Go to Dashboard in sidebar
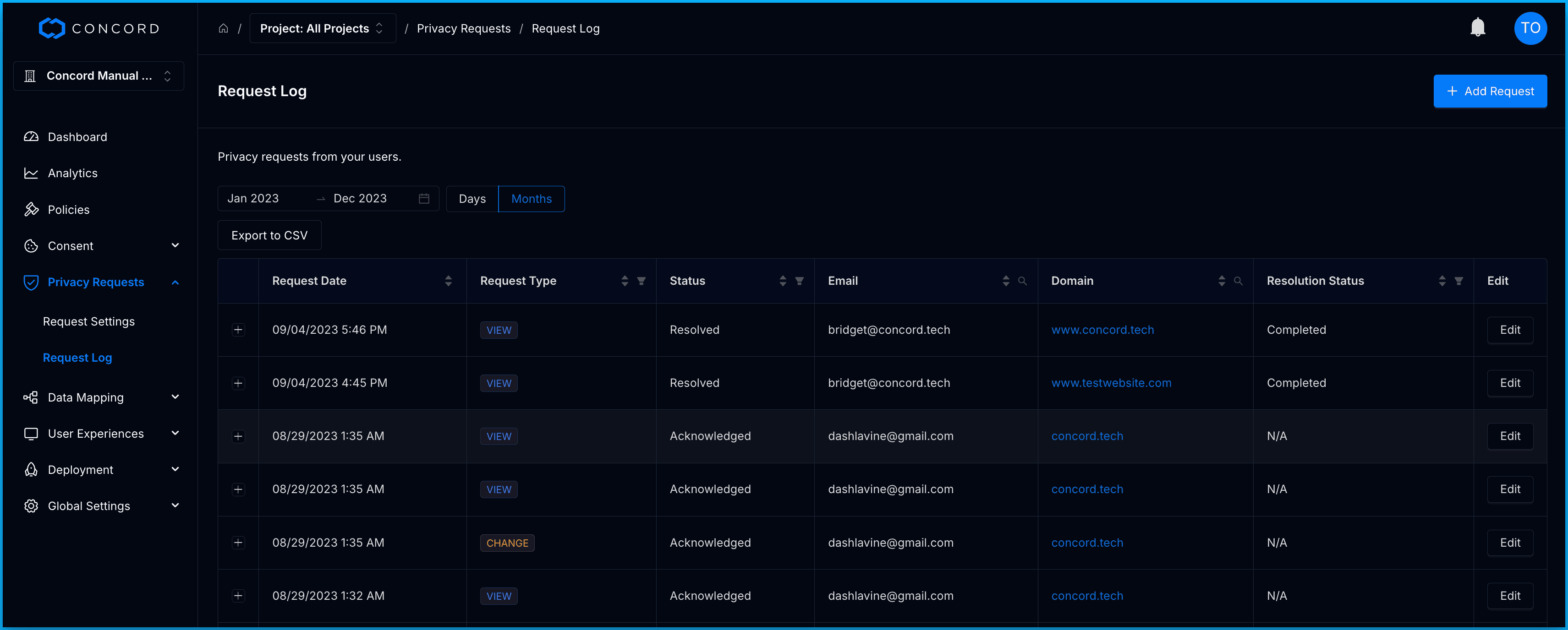The width and height of the screenshot is (1568, 630). pos(77,137)
